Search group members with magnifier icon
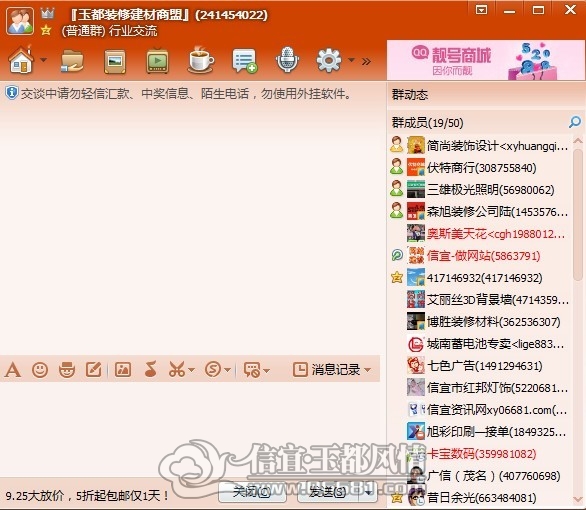Viewport: 586px width, 510px height. pos(575,122)
